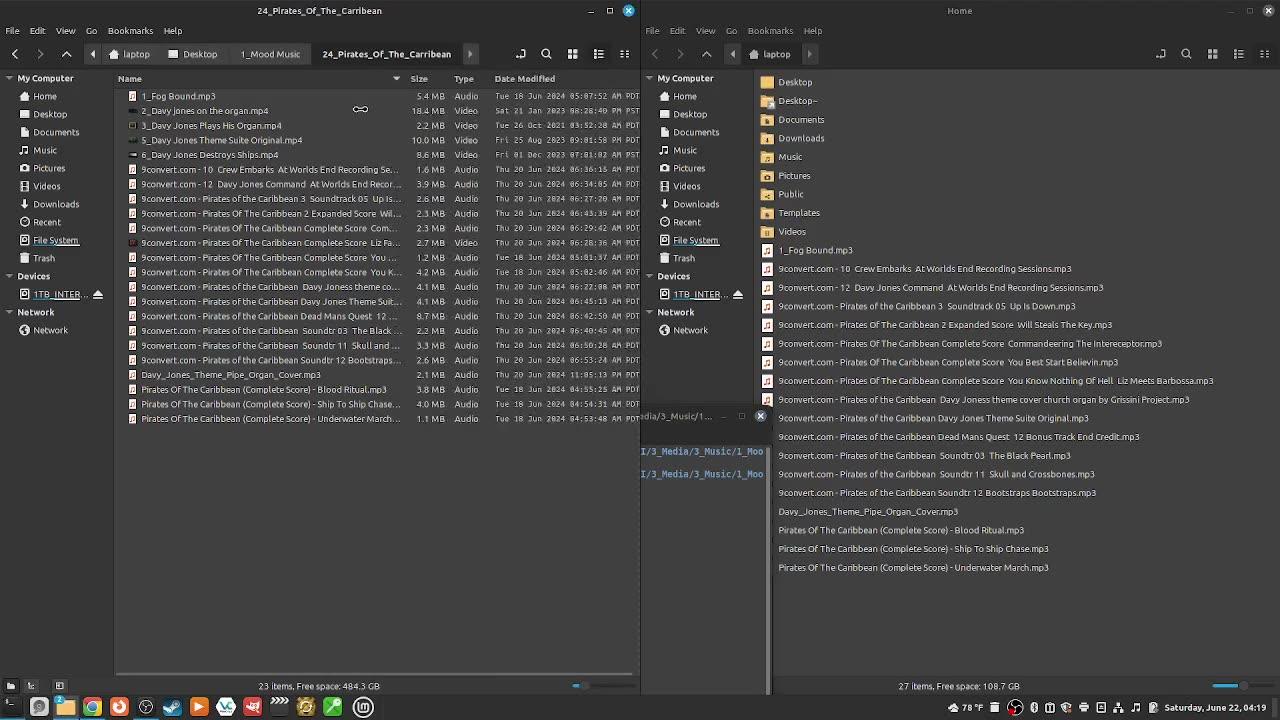Image resolution: width=1280 pixels, height=720 pixels.
Task: Open Trash in left sidebar
Action: 44,258
